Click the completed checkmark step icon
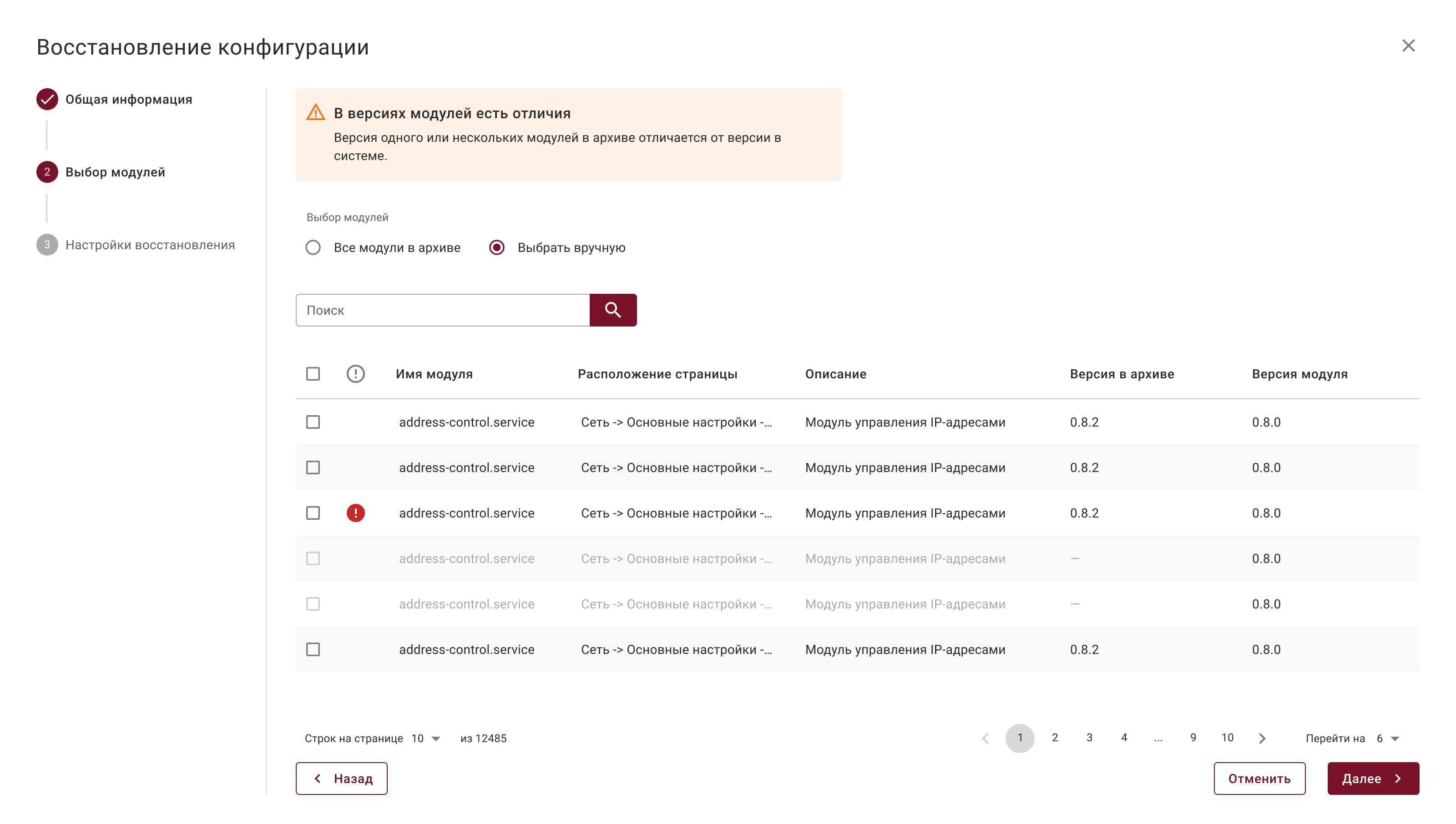The image size is (1456, 824). click(47, 99)
